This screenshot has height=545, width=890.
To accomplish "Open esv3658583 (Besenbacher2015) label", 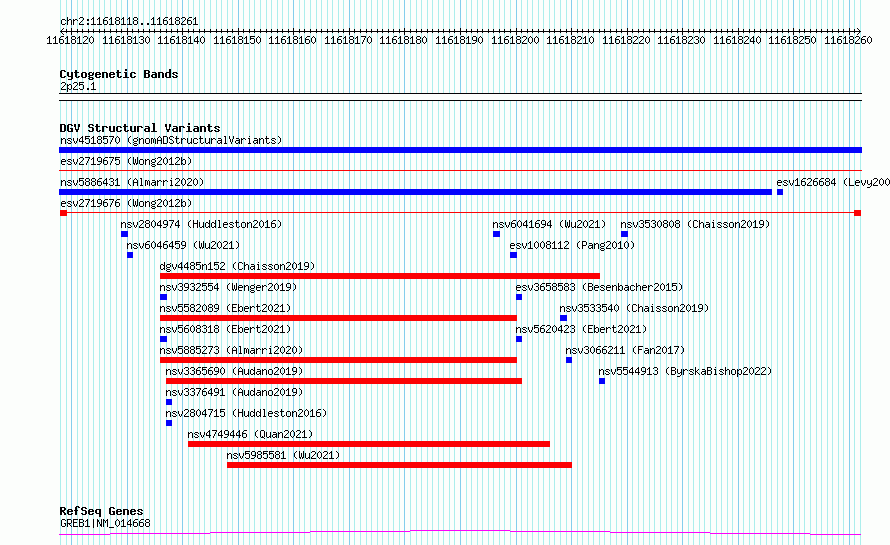I will [599, 287].
